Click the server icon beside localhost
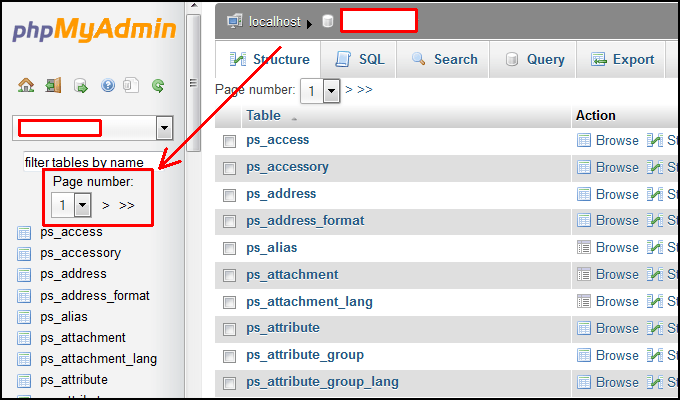The width and height of the screenshot is (680, 400). [235, 21]
